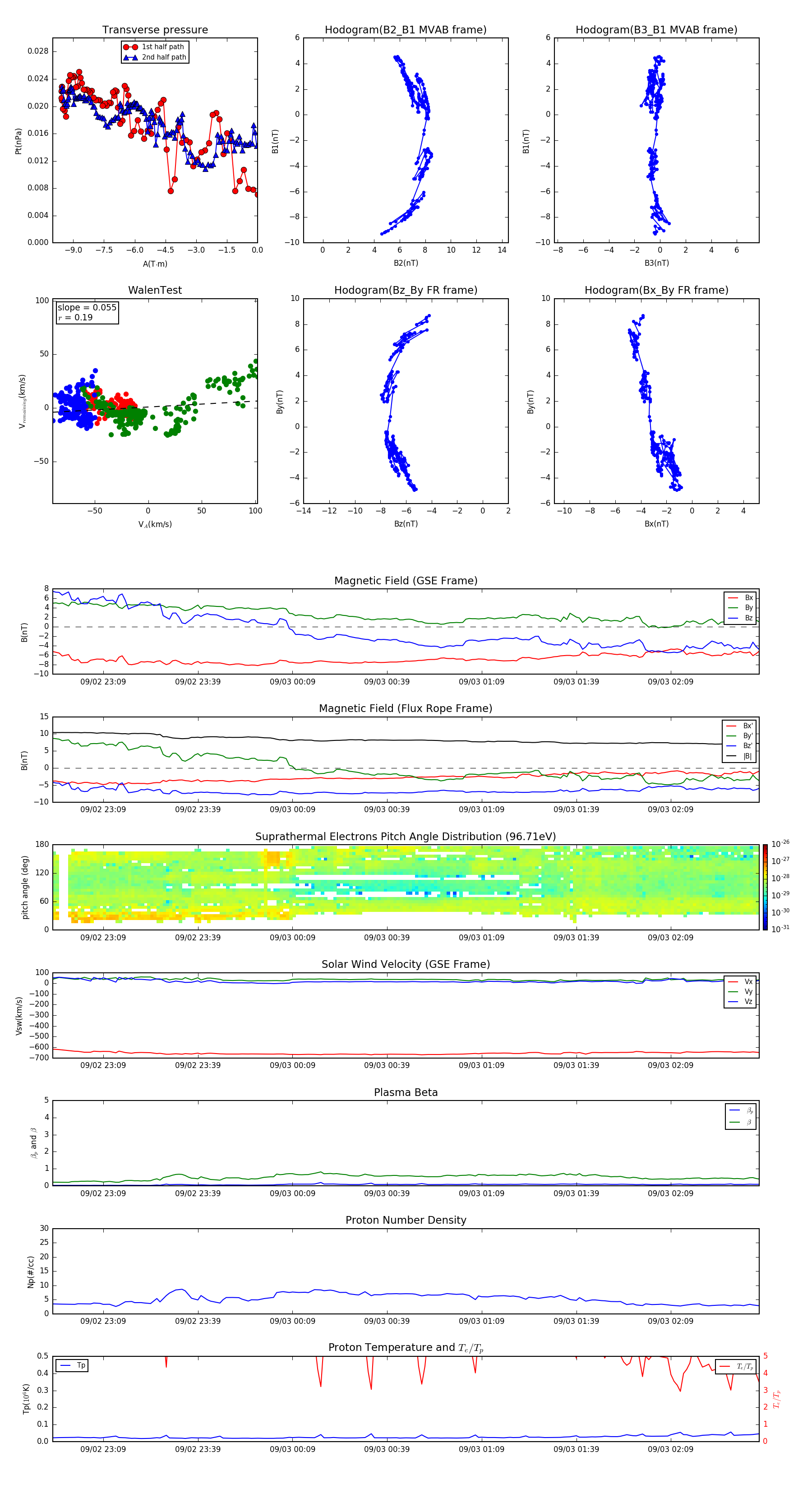812x1489 pixels.
Task: Click 'Proton Temperature and Te/Tp' title
Action: tap(406, 1348)
